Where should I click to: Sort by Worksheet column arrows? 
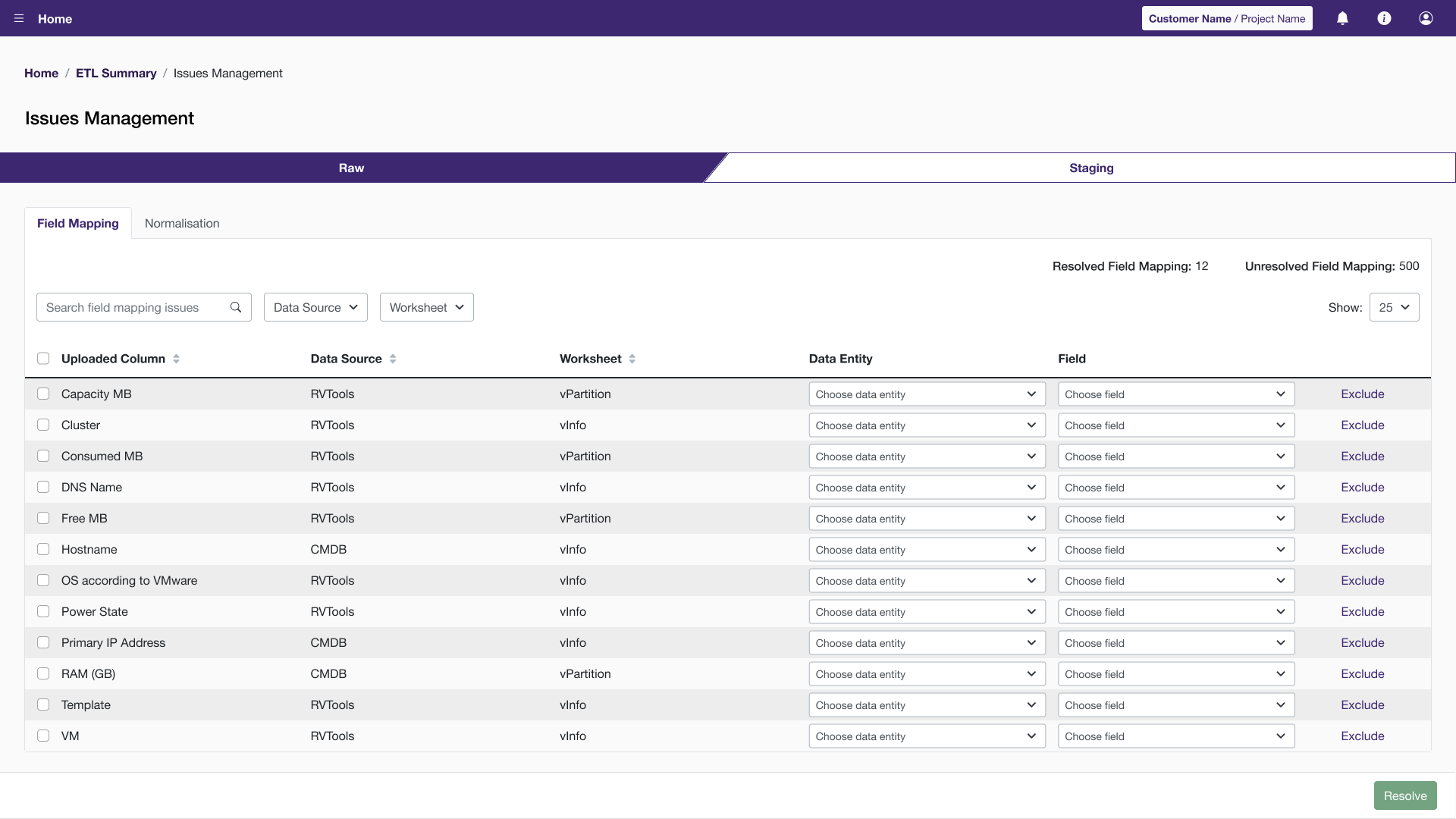click(x=632, y=359)
